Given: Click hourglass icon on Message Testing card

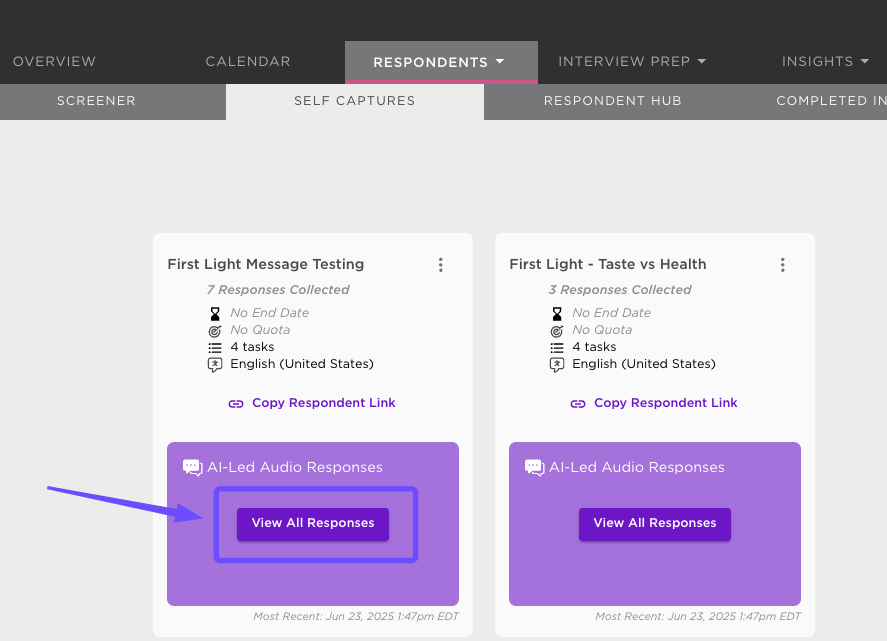Looking at the screenshot, I should point(215,313).
